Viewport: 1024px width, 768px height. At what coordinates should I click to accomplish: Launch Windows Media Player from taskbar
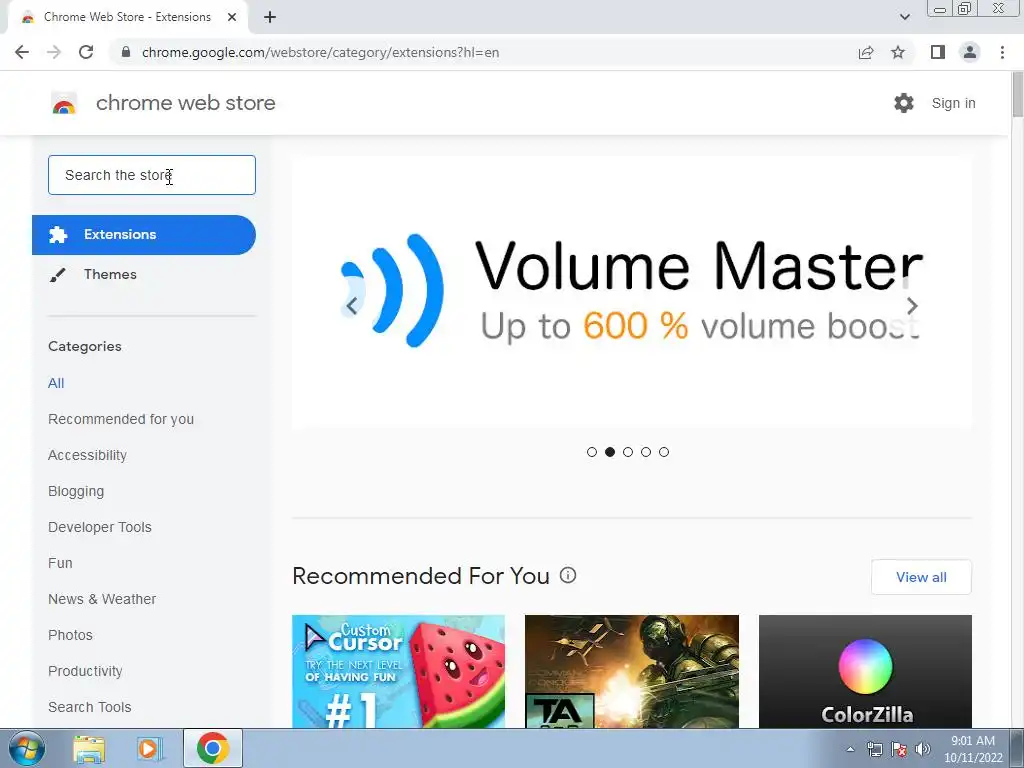[x=149, y=748]
